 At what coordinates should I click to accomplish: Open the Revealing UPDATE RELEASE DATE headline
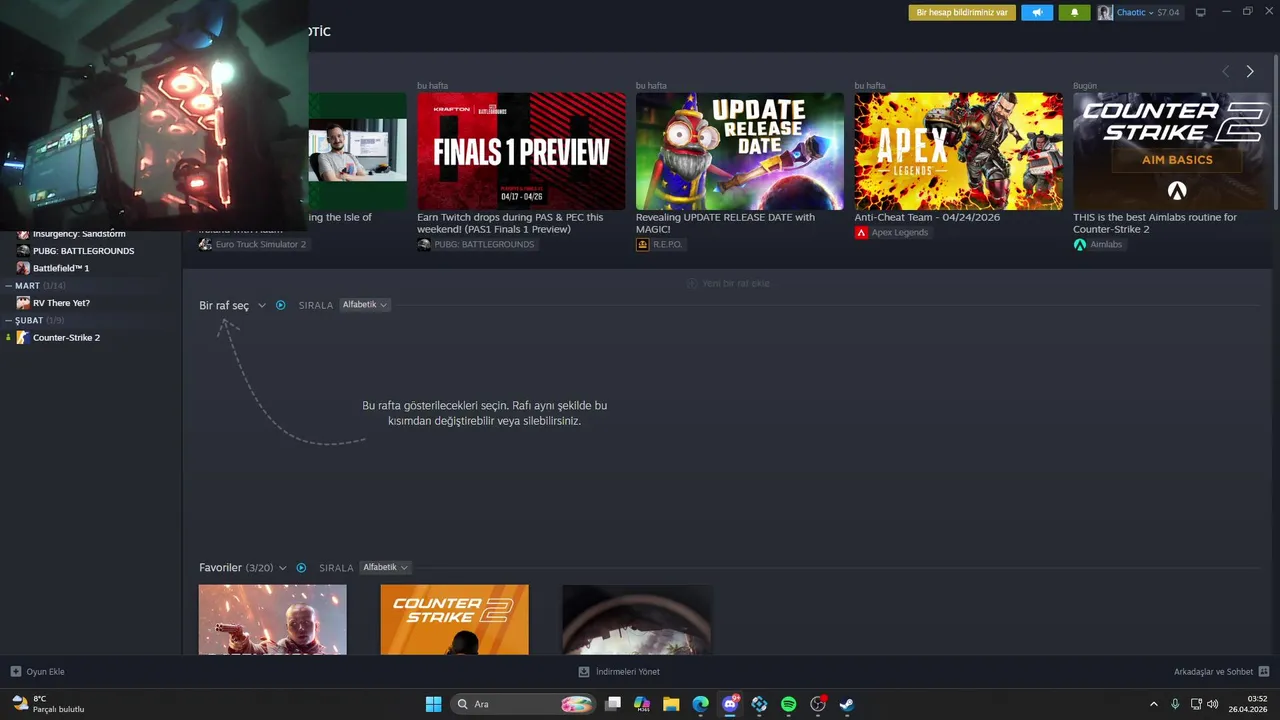(725, 223)
